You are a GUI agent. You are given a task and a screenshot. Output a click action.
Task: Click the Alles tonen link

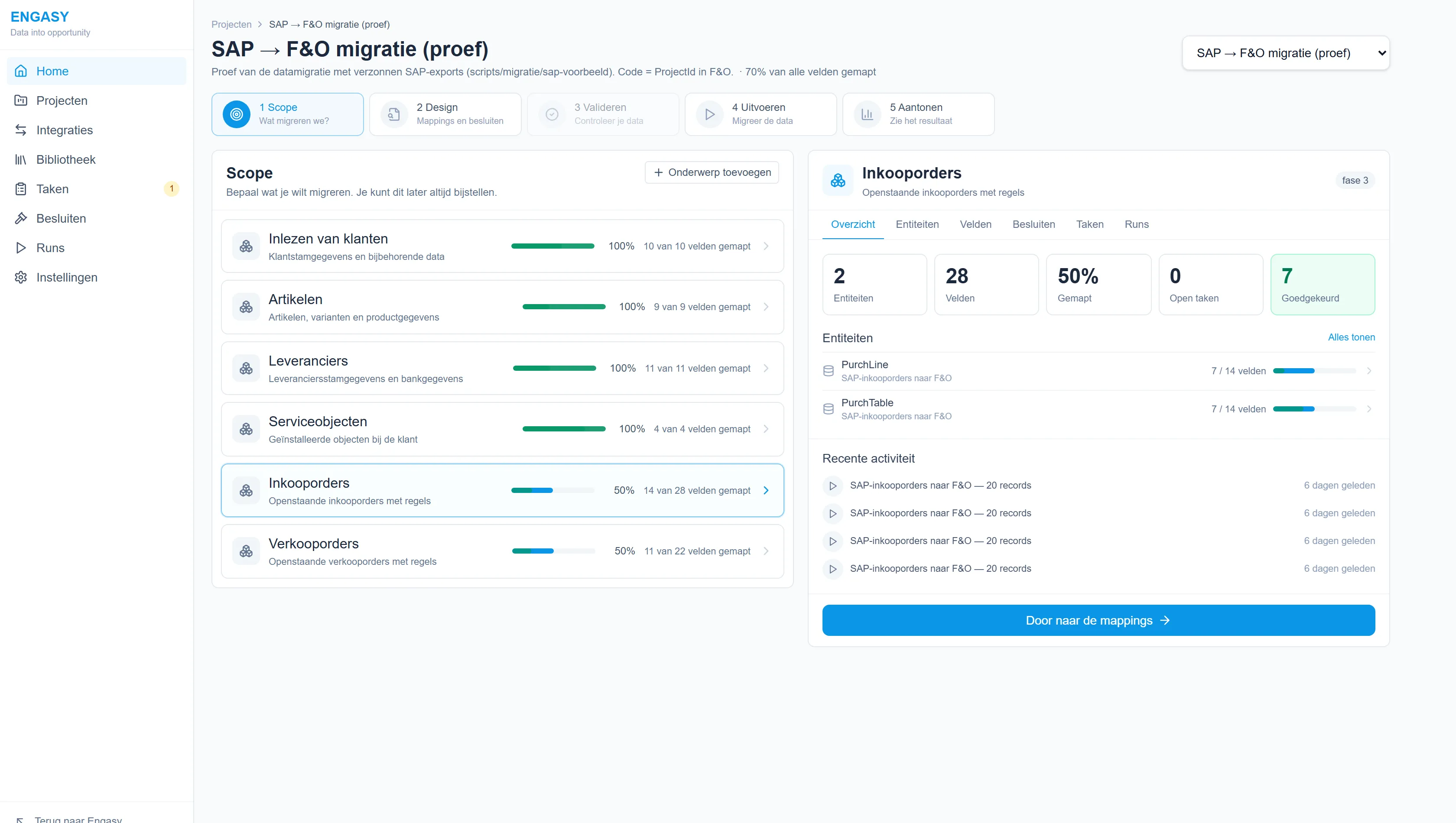[x=1352, y=337]
